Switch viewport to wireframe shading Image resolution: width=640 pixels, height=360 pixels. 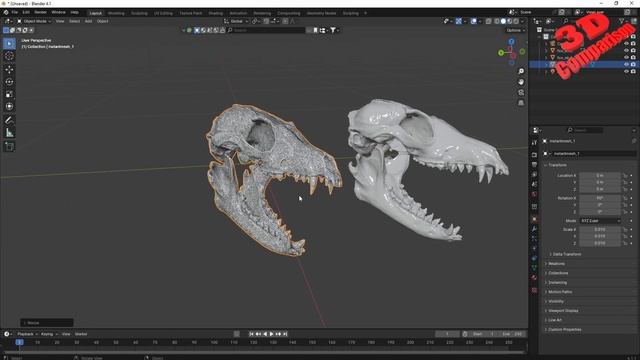[497, 21]
